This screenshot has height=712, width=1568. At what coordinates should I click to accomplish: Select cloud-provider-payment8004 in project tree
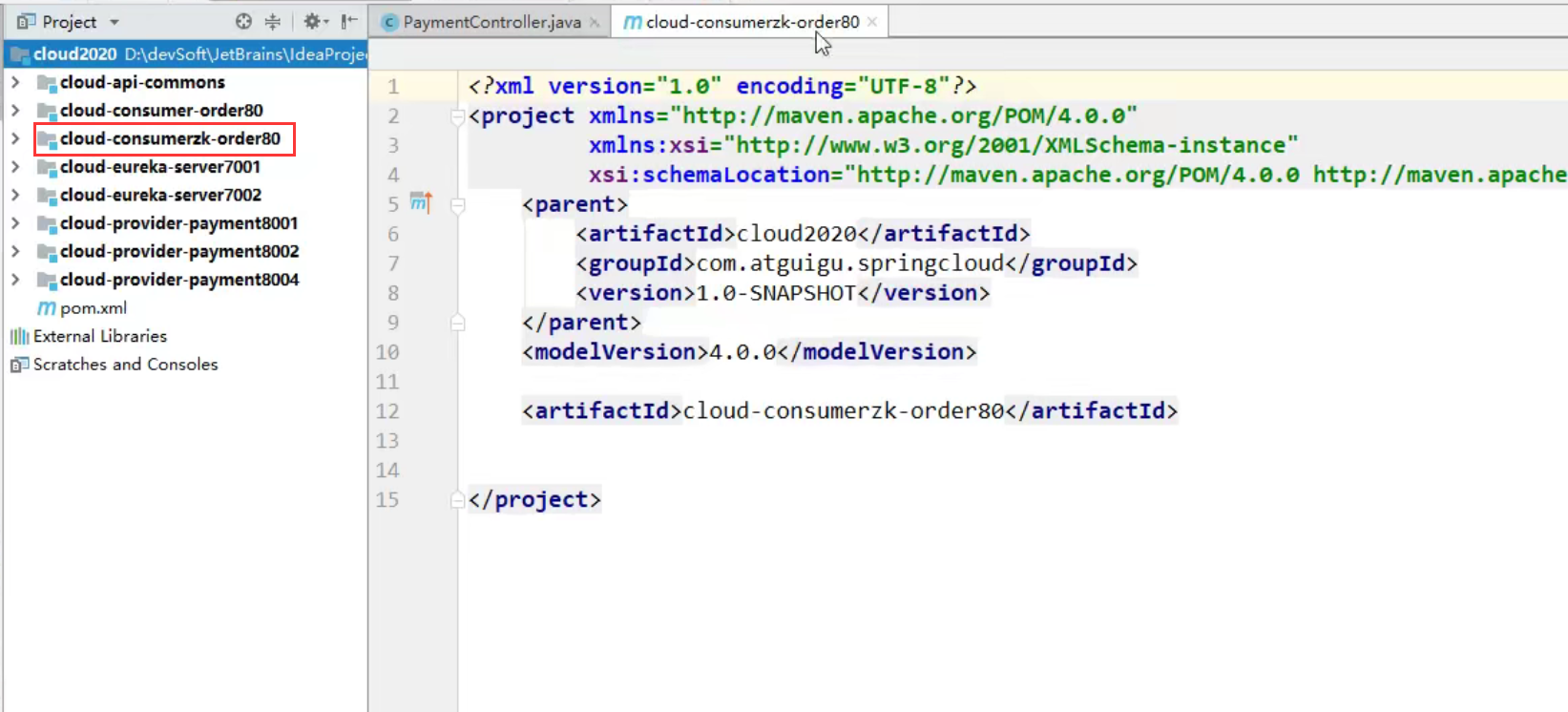(179, 280)
